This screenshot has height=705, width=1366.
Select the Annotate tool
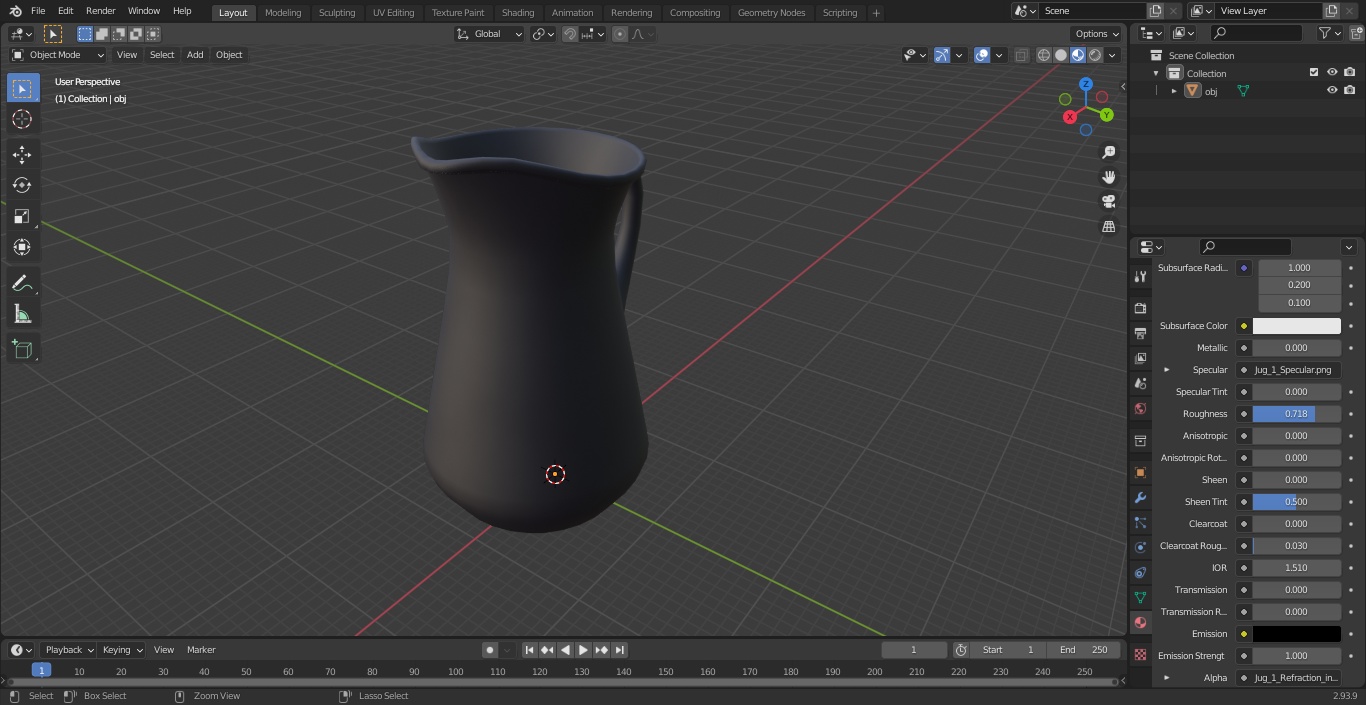click(22, 284)
